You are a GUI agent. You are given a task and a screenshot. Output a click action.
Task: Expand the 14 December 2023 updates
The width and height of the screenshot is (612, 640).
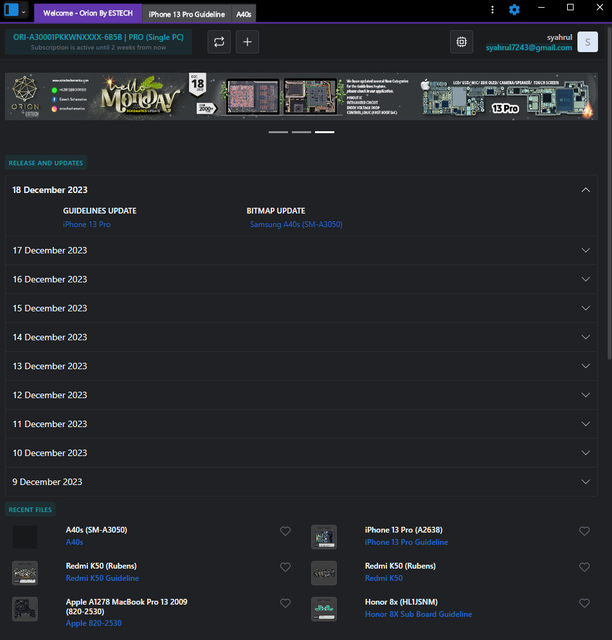point(585,337)
